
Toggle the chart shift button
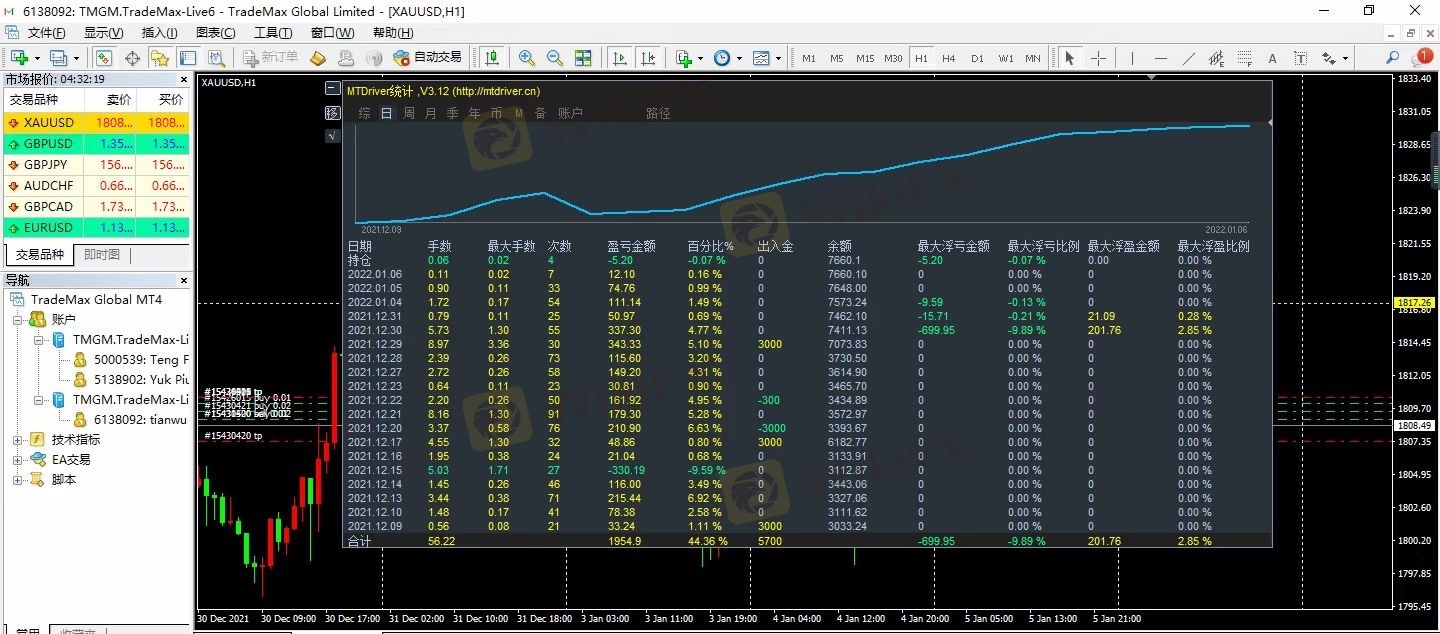[648, 58]
